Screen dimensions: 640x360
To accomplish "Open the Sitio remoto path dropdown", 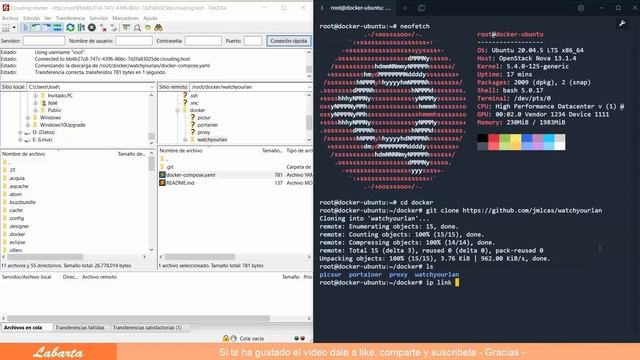I will (309, 87).
